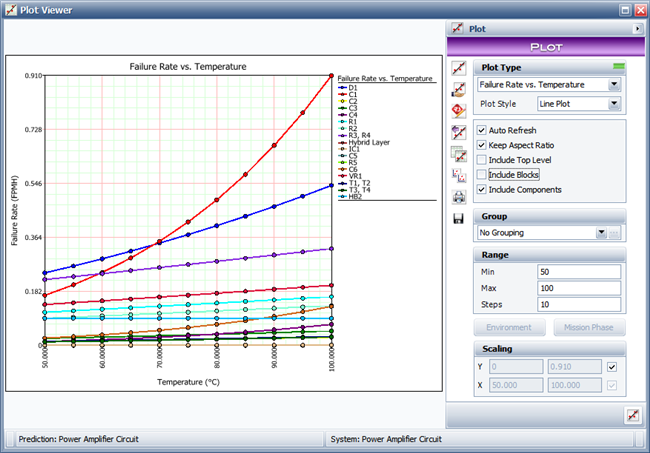
Task: Click the plot icon with purple arrow
Action: coord(459,132)
